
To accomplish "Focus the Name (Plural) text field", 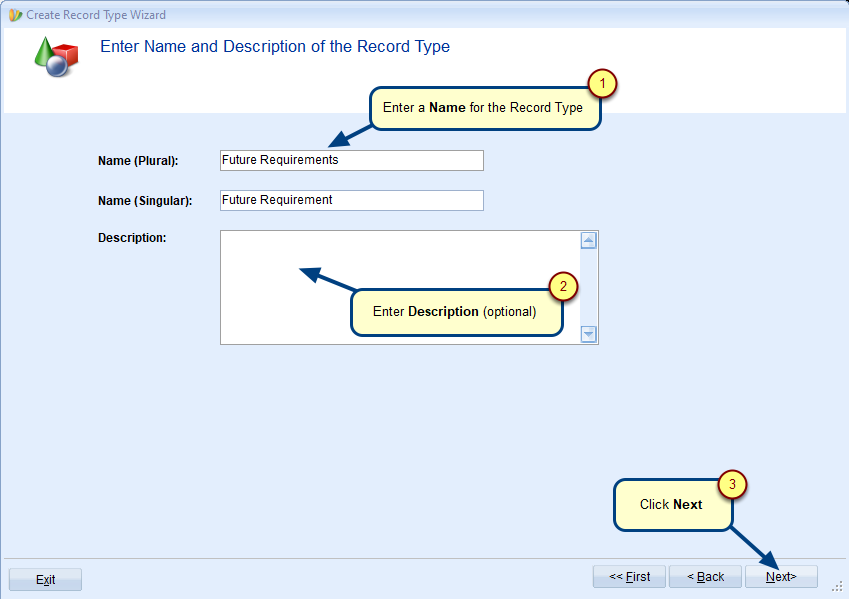I will pos(351,160).
